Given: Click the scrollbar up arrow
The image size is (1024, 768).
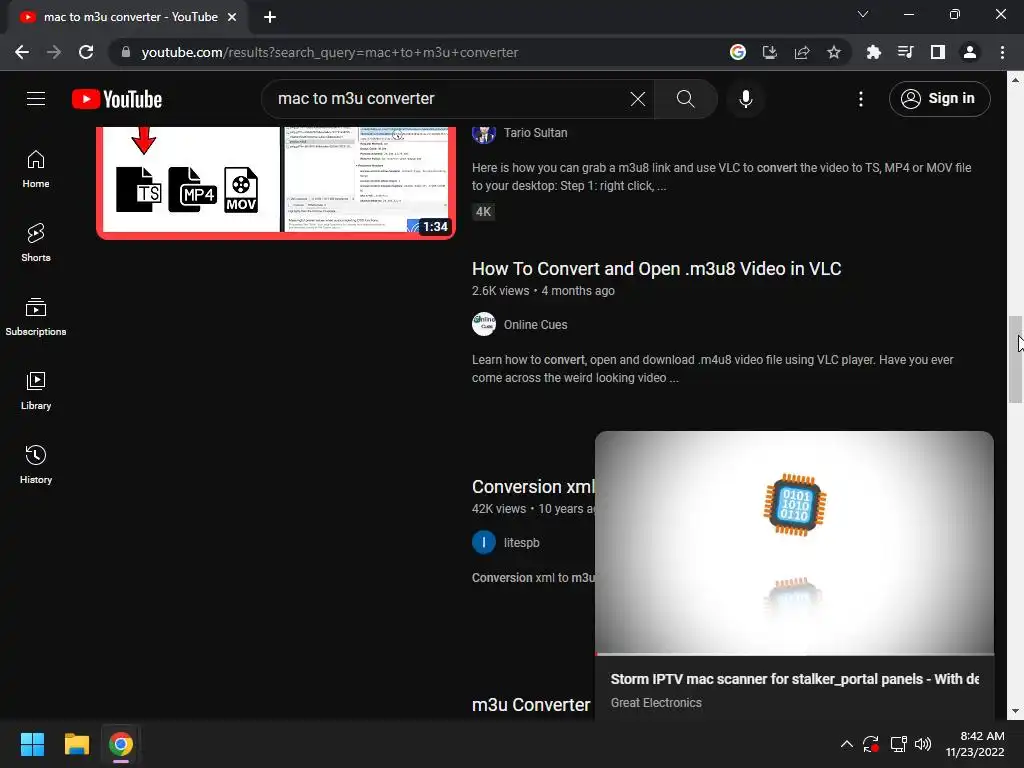Looking at the screenshot, I should pos(1015,80).
